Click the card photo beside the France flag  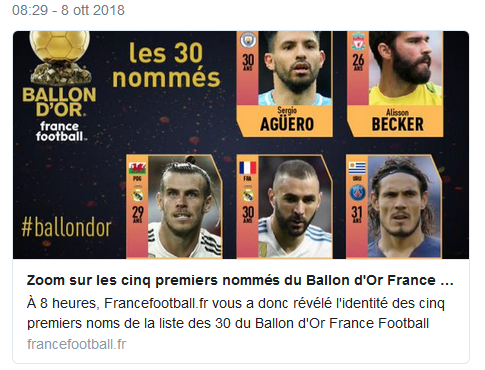coord(295,207)
